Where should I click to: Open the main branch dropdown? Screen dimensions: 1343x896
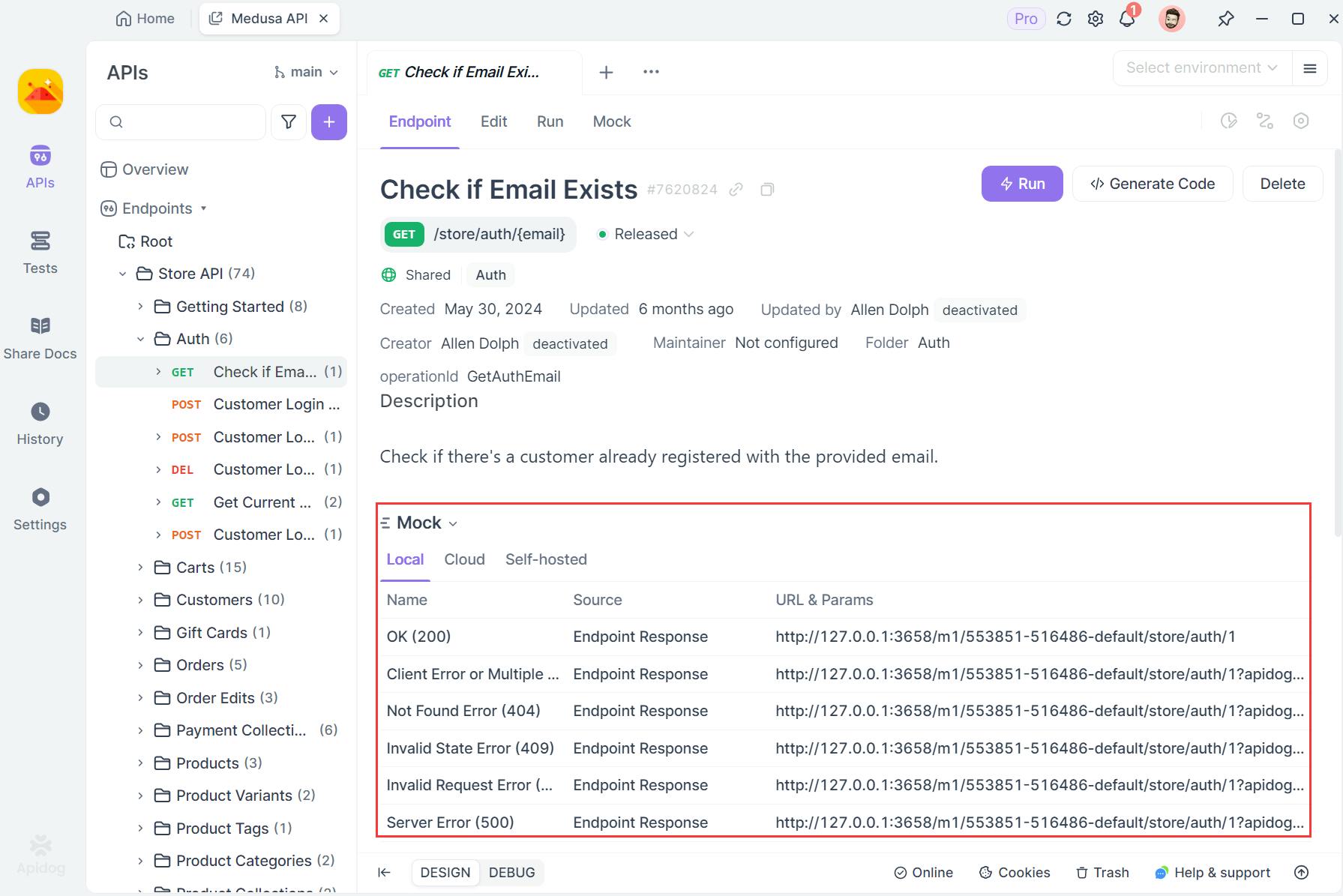point(307,72)
